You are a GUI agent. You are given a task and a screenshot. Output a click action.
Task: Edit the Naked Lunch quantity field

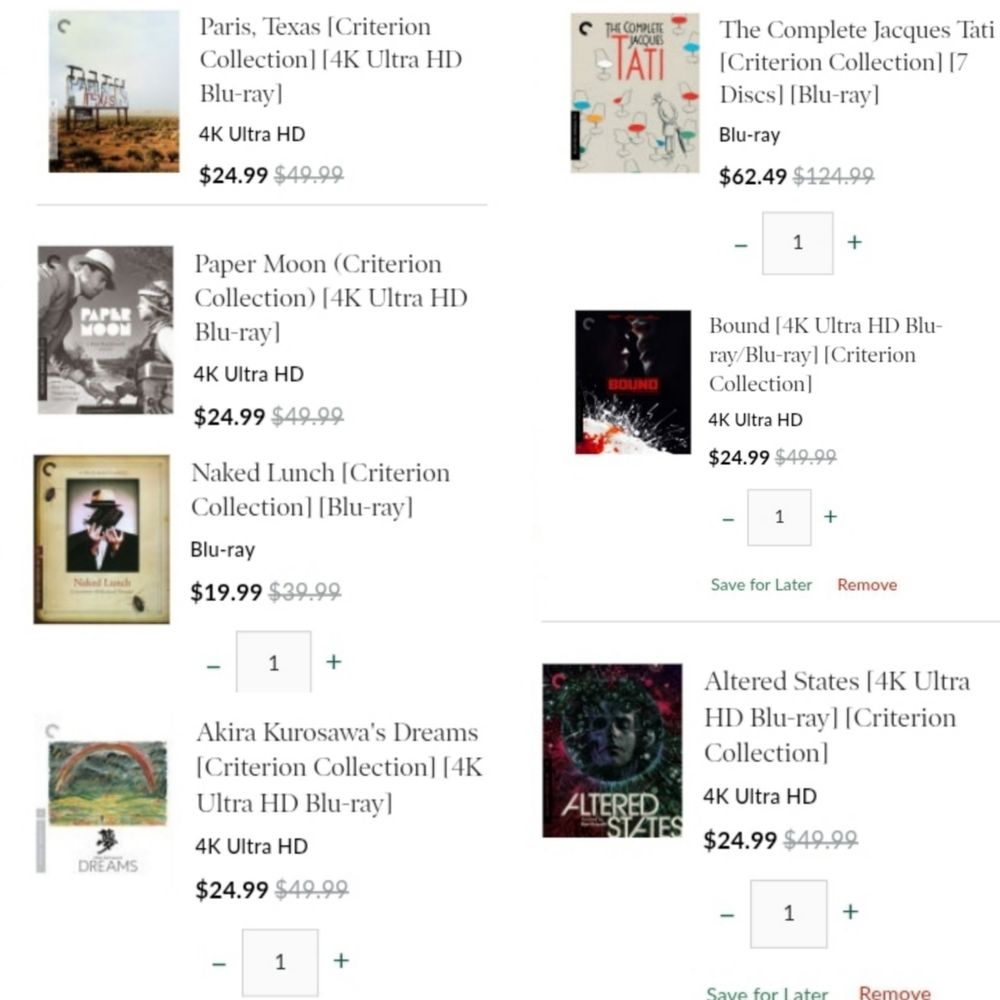[274, 663]
